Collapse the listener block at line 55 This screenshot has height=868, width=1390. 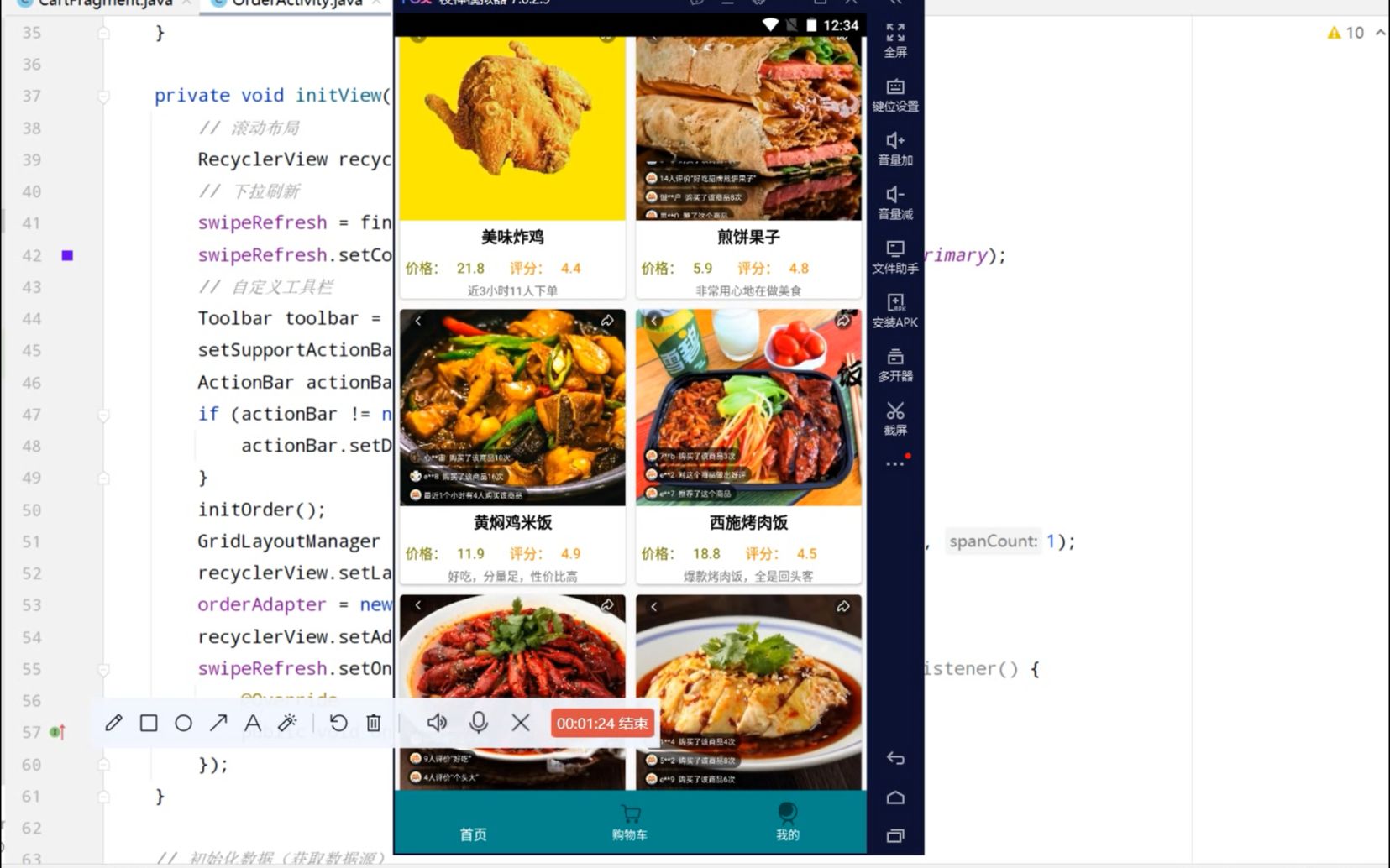pos(103,670)
